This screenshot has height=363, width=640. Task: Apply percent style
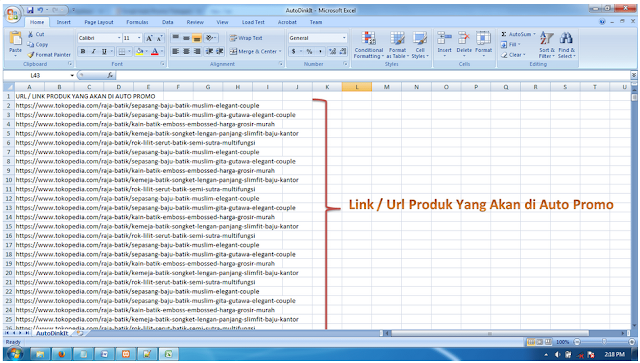(x=309, y=51)
